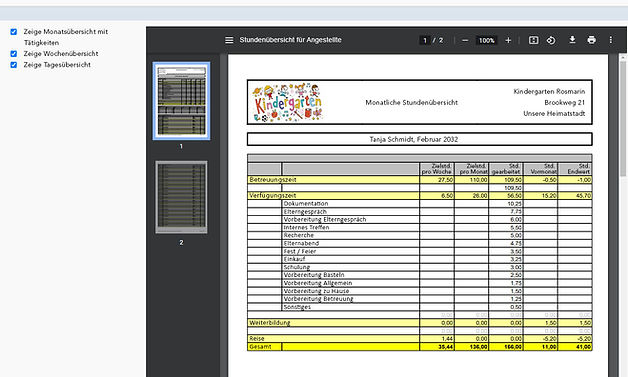
Task: Click the 'Reise' row label
Action: 257,339
